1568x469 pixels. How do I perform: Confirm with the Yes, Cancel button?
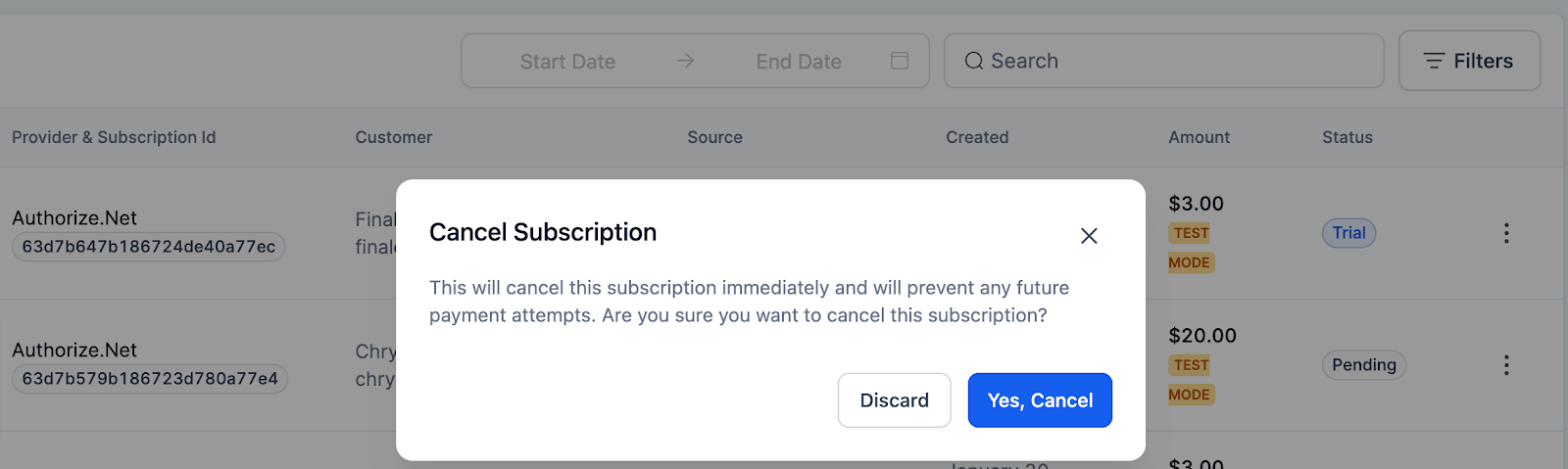(x=1040, y=400)
